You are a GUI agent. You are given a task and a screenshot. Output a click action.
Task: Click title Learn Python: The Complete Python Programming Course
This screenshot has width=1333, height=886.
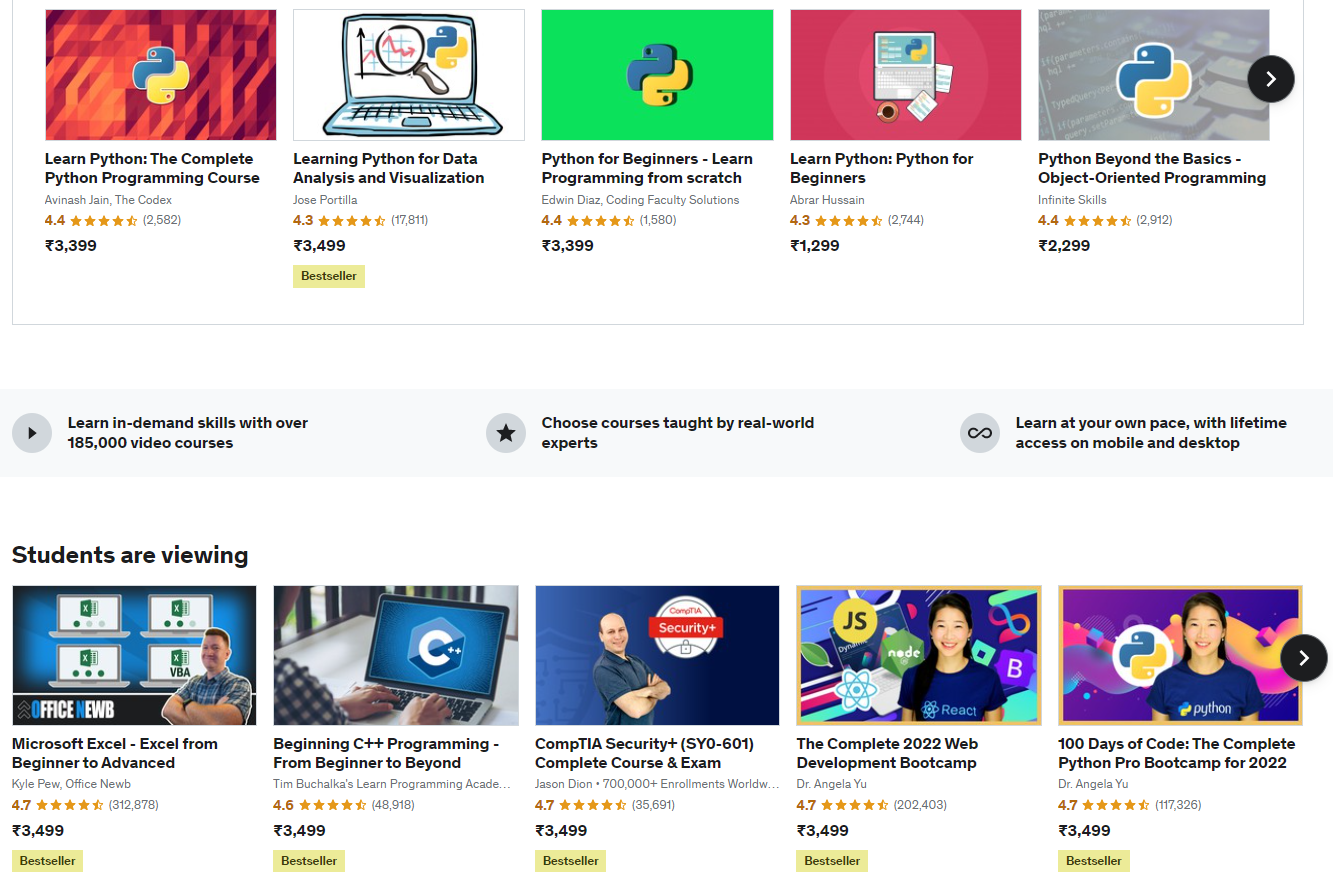click(x=152, y=168)
